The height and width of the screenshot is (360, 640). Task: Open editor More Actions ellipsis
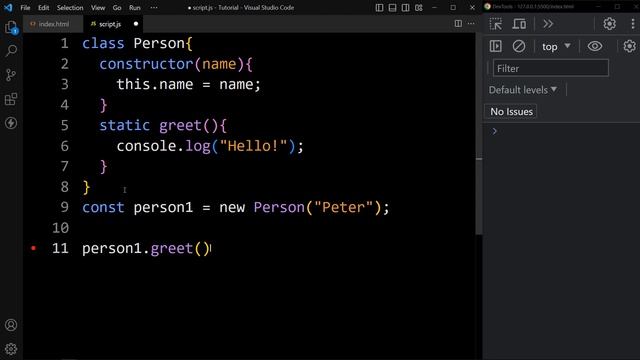(471, 24)
